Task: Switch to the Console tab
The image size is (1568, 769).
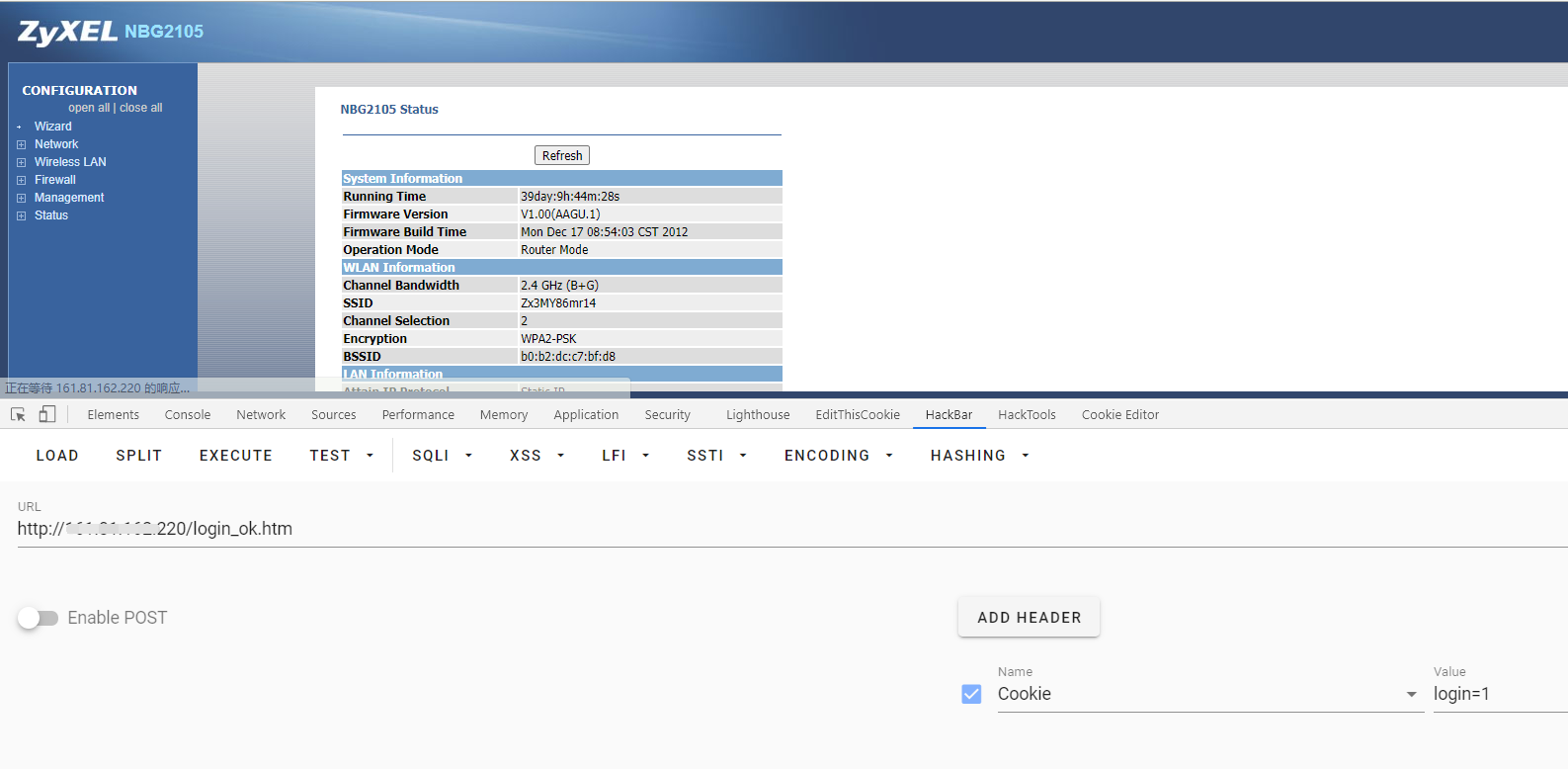Action: point(188,415)
